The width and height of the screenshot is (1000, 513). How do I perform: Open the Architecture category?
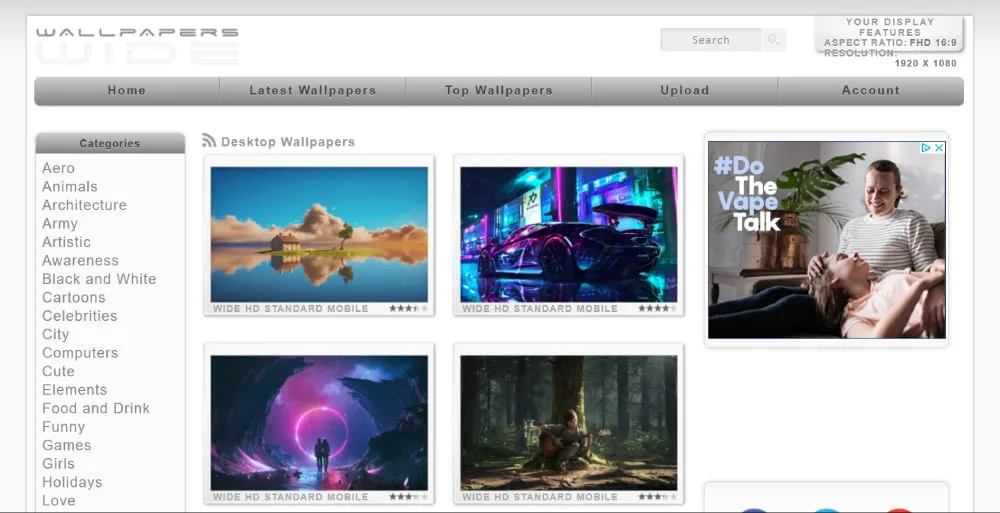[84, 205]
